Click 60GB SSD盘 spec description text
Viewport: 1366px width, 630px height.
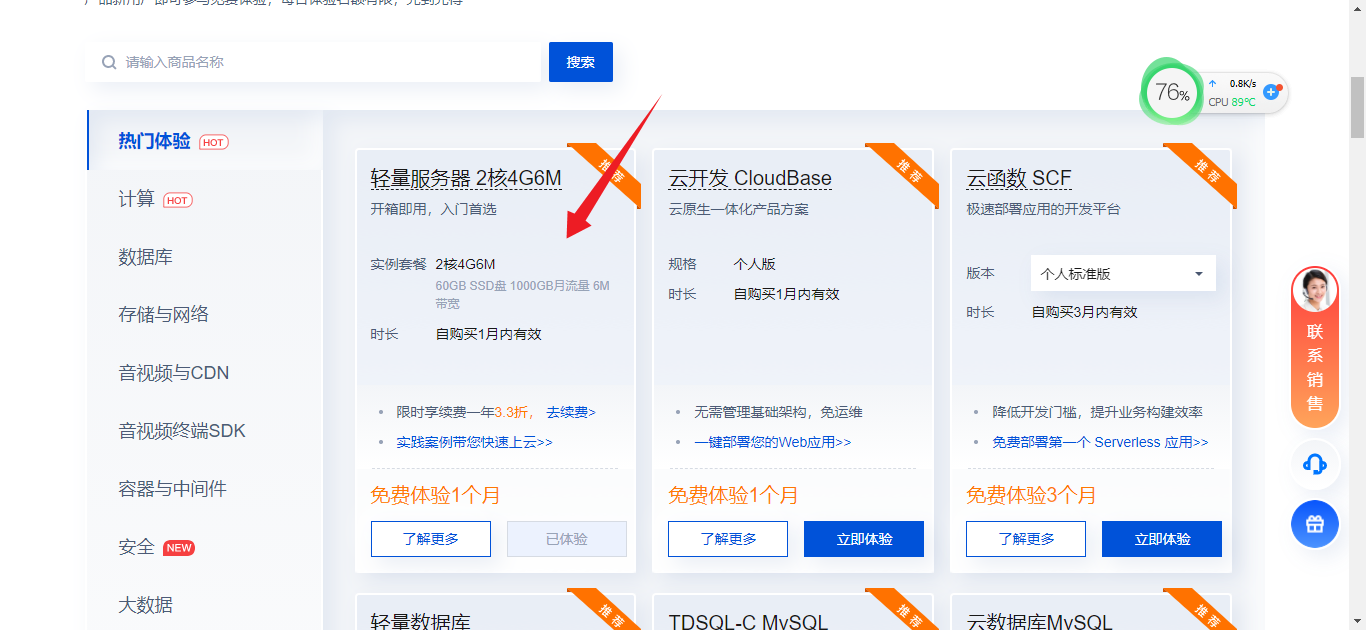tap(522, 294)
